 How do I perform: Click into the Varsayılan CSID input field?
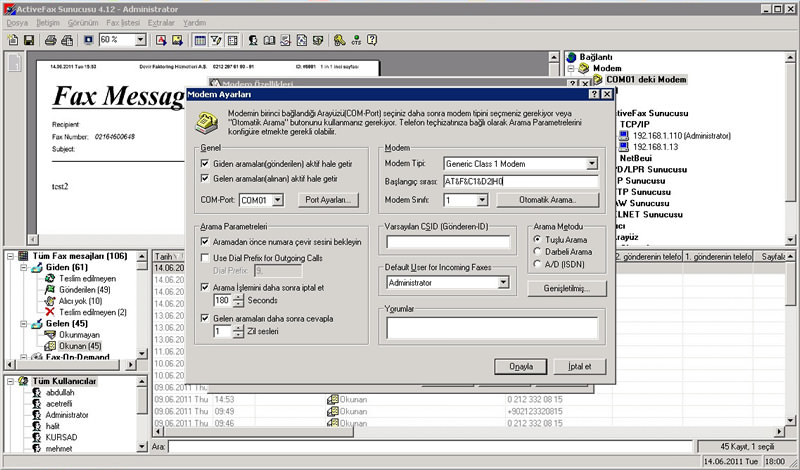[x=448, y=242]
